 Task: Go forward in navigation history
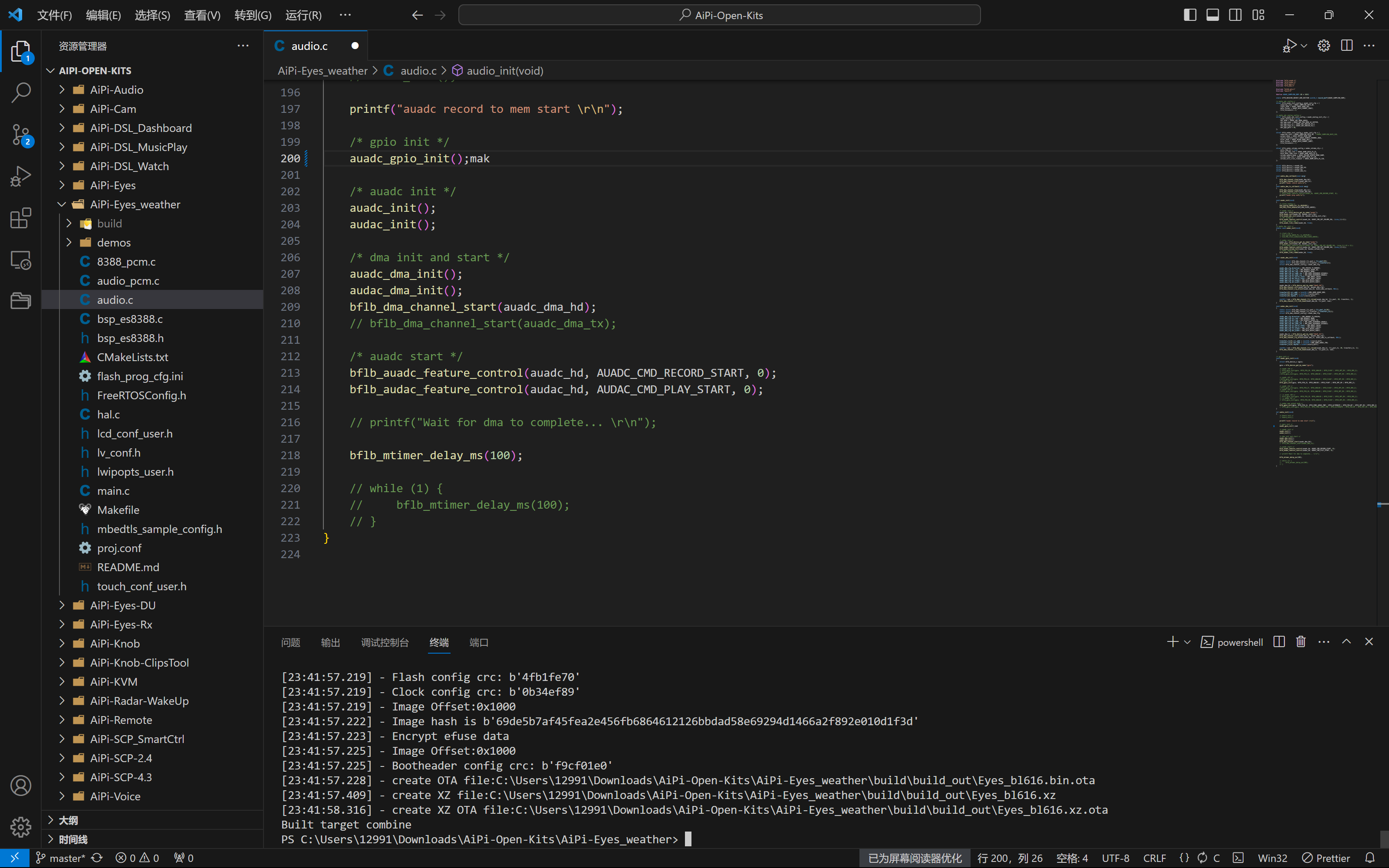440,16
